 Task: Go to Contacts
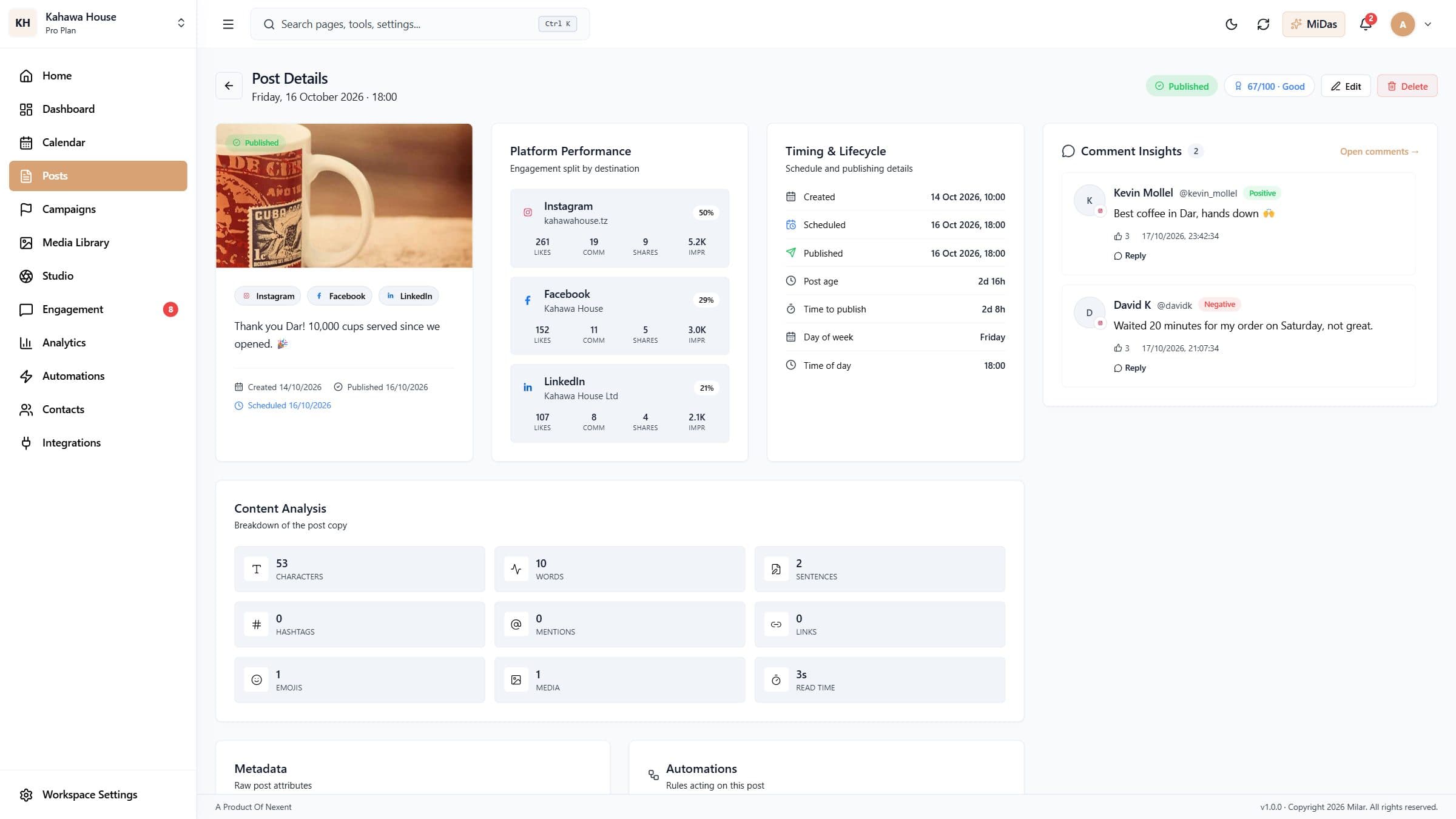pos(98,409)
